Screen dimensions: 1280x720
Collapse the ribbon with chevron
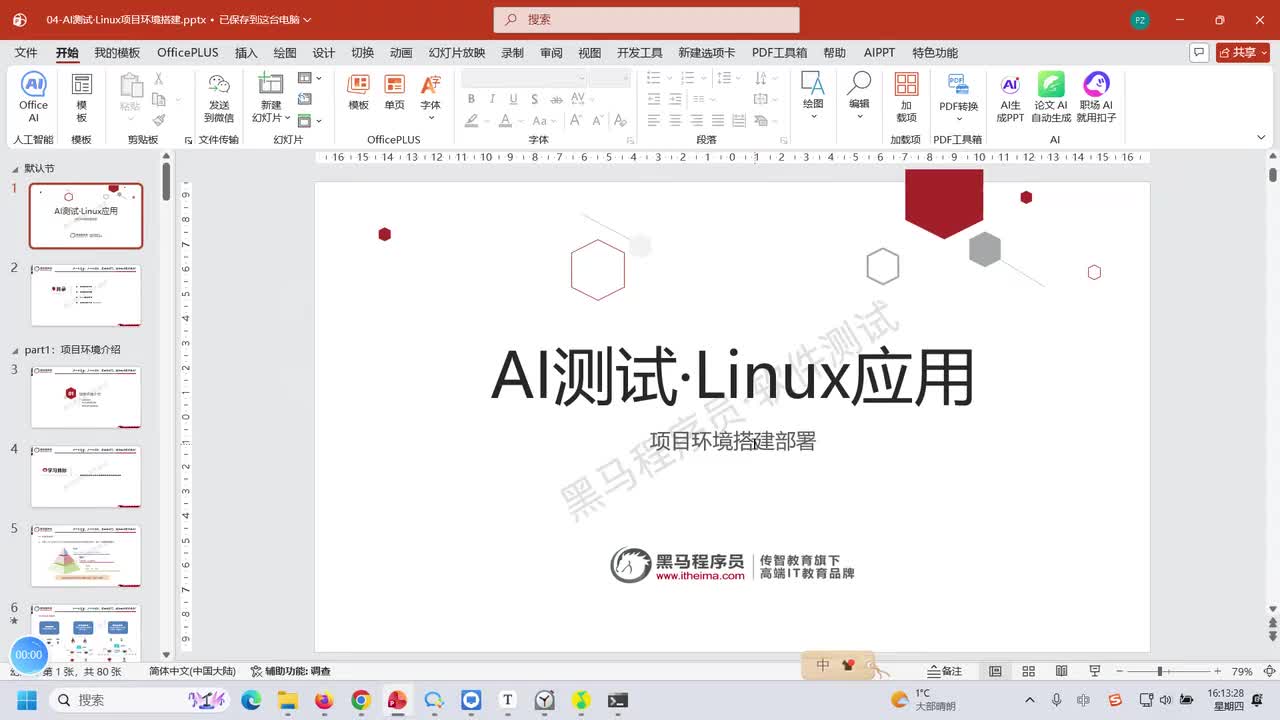tap(1262, 139)
